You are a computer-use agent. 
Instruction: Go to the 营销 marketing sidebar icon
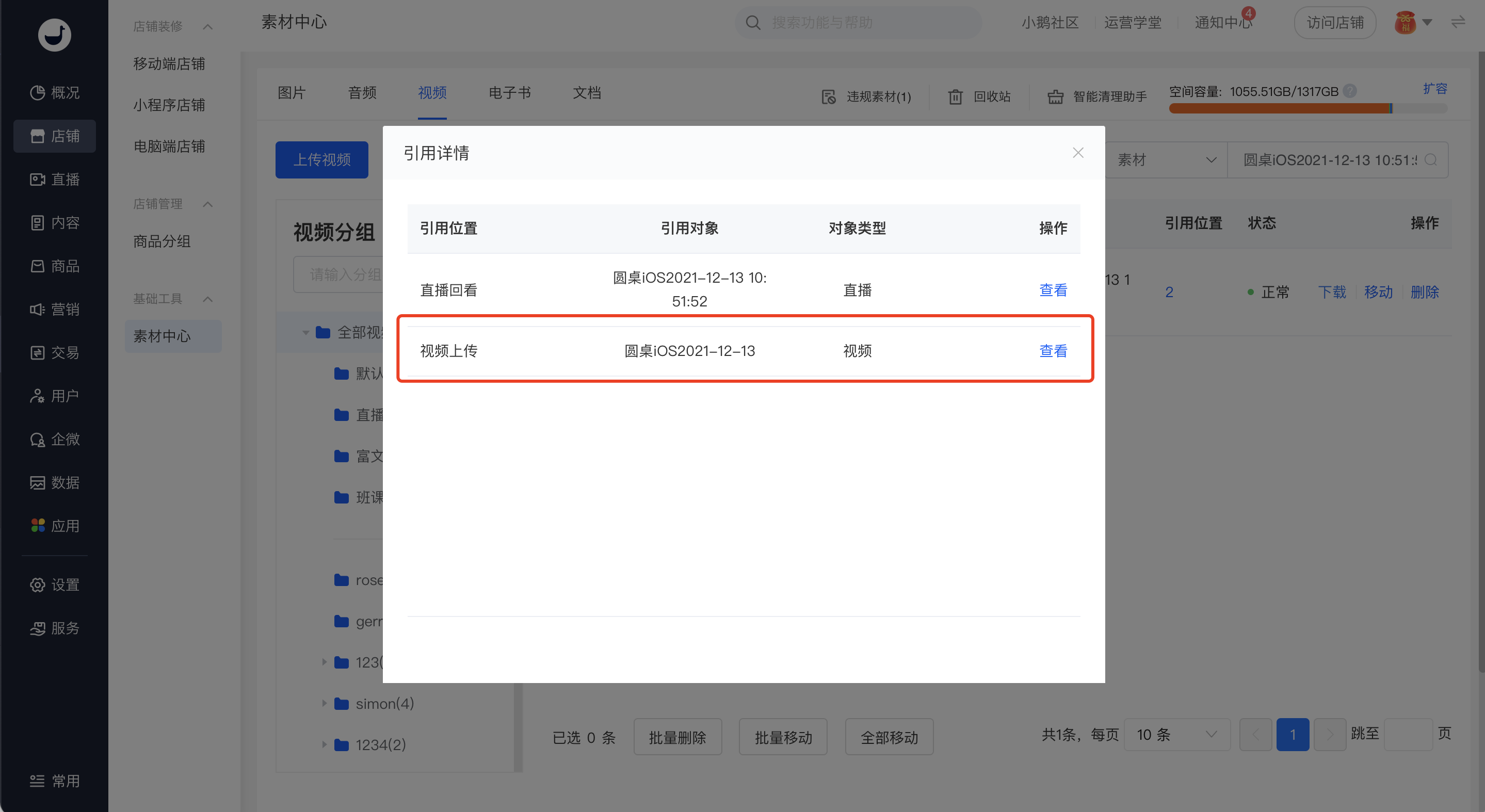(x=38, y=310)
